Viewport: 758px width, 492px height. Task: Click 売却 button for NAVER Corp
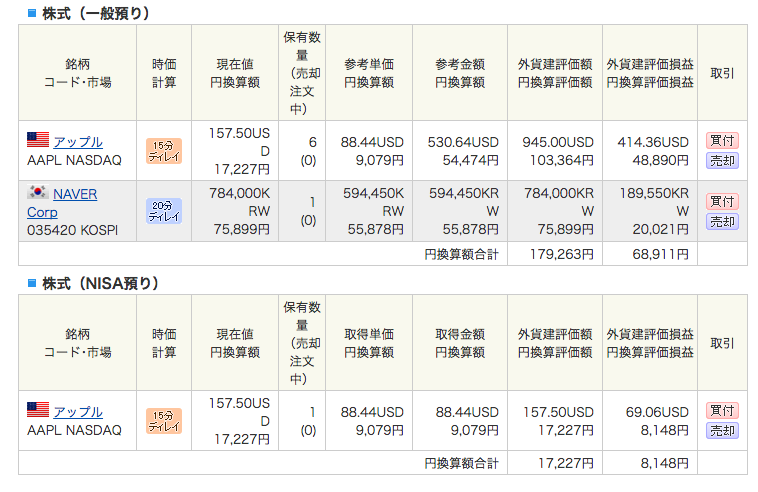point(722,222)
